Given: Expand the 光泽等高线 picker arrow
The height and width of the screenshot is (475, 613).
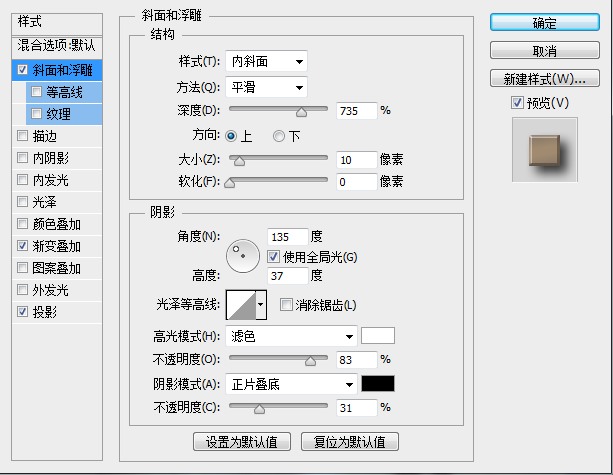Looking at the screenshot, I should (x=261, y=305).
